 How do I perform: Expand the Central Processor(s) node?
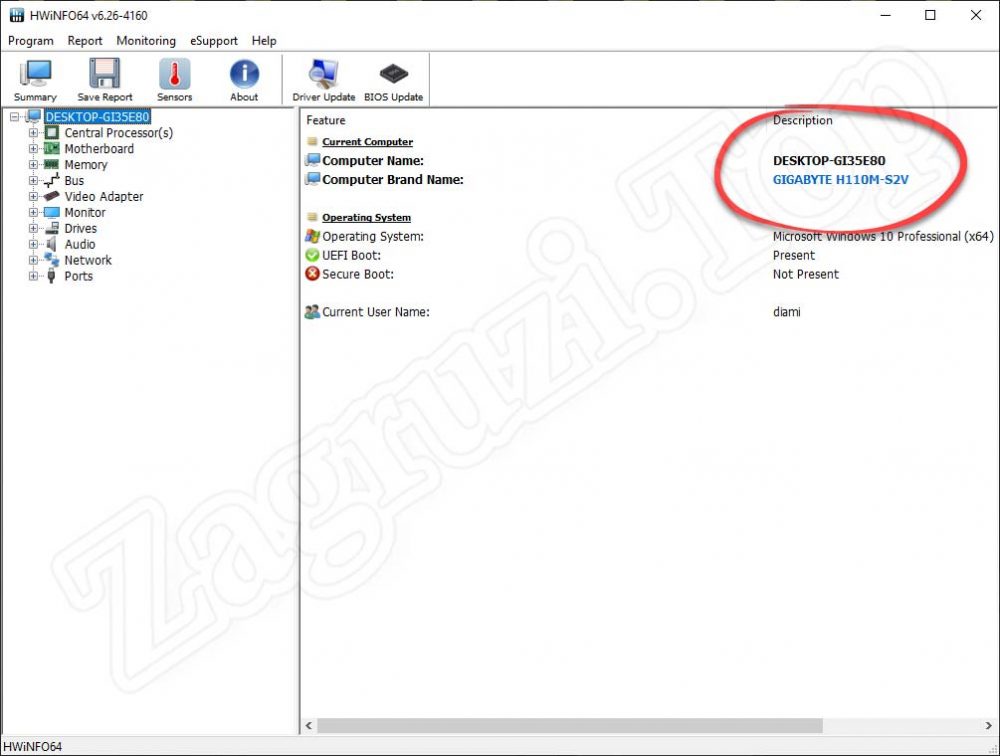coord(33,133)
